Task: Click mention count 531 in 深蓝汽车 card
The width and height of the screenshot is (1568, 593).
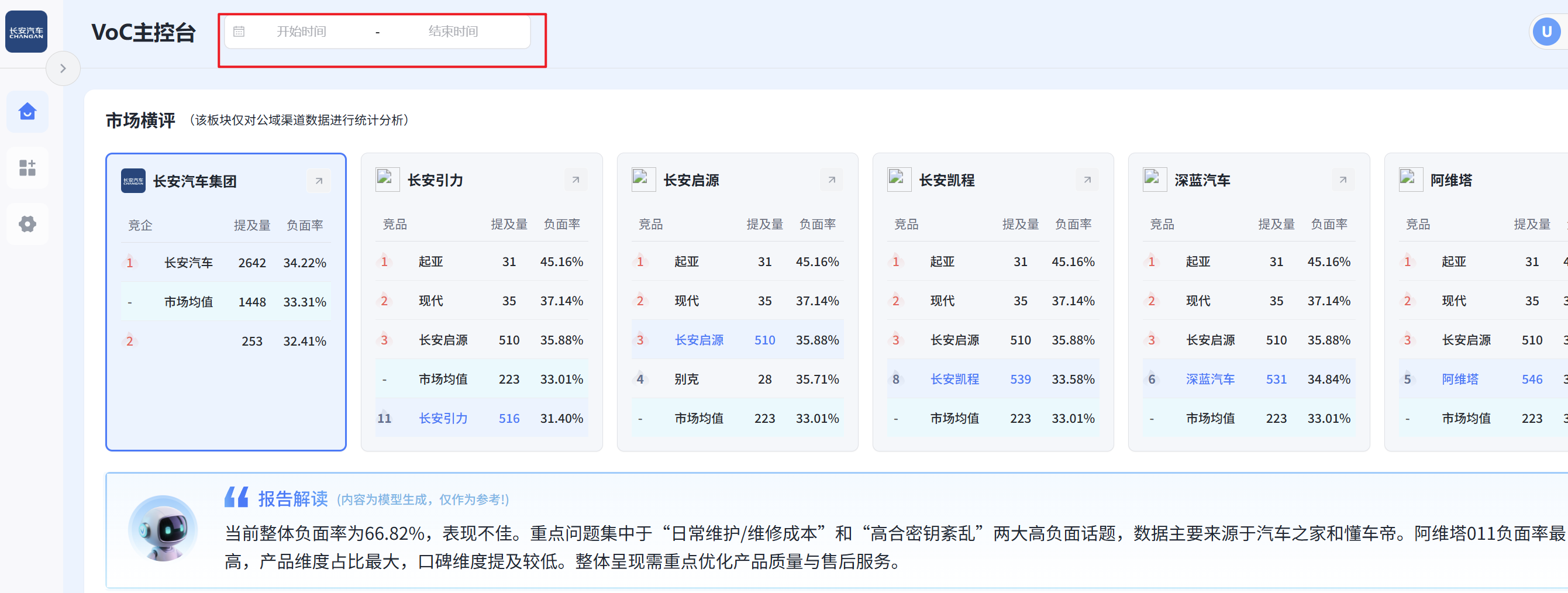Action: (1276, 380)
